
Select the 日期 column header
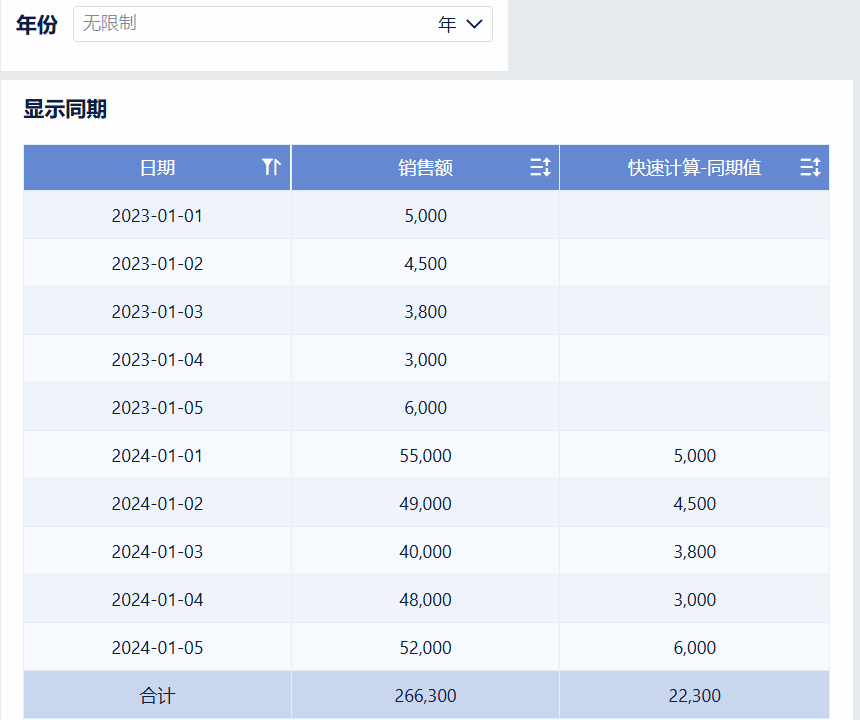tap(157, 168)
